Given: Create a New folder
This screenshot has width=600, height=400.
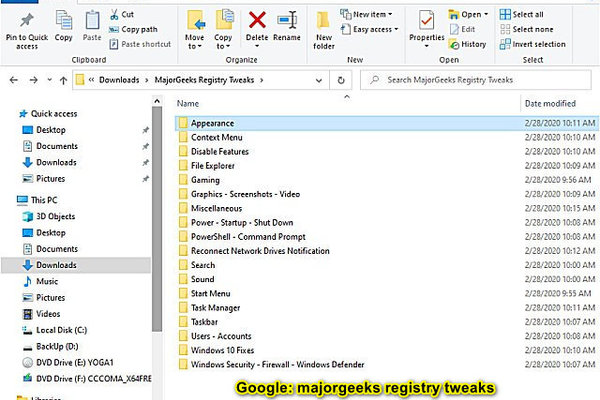Looking at the screenshot, I should pyautogui.click(x=324, y=30).
